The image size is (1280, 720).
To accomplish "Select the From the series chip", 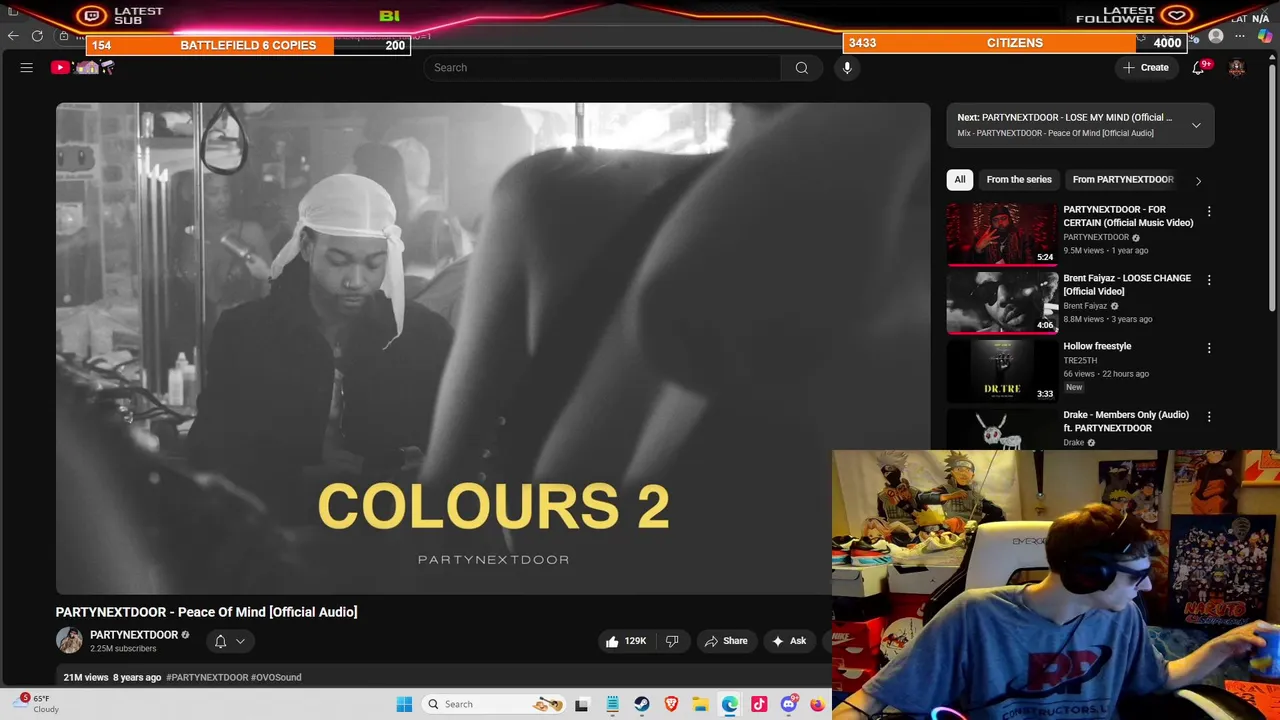I will pos(1019,179).
